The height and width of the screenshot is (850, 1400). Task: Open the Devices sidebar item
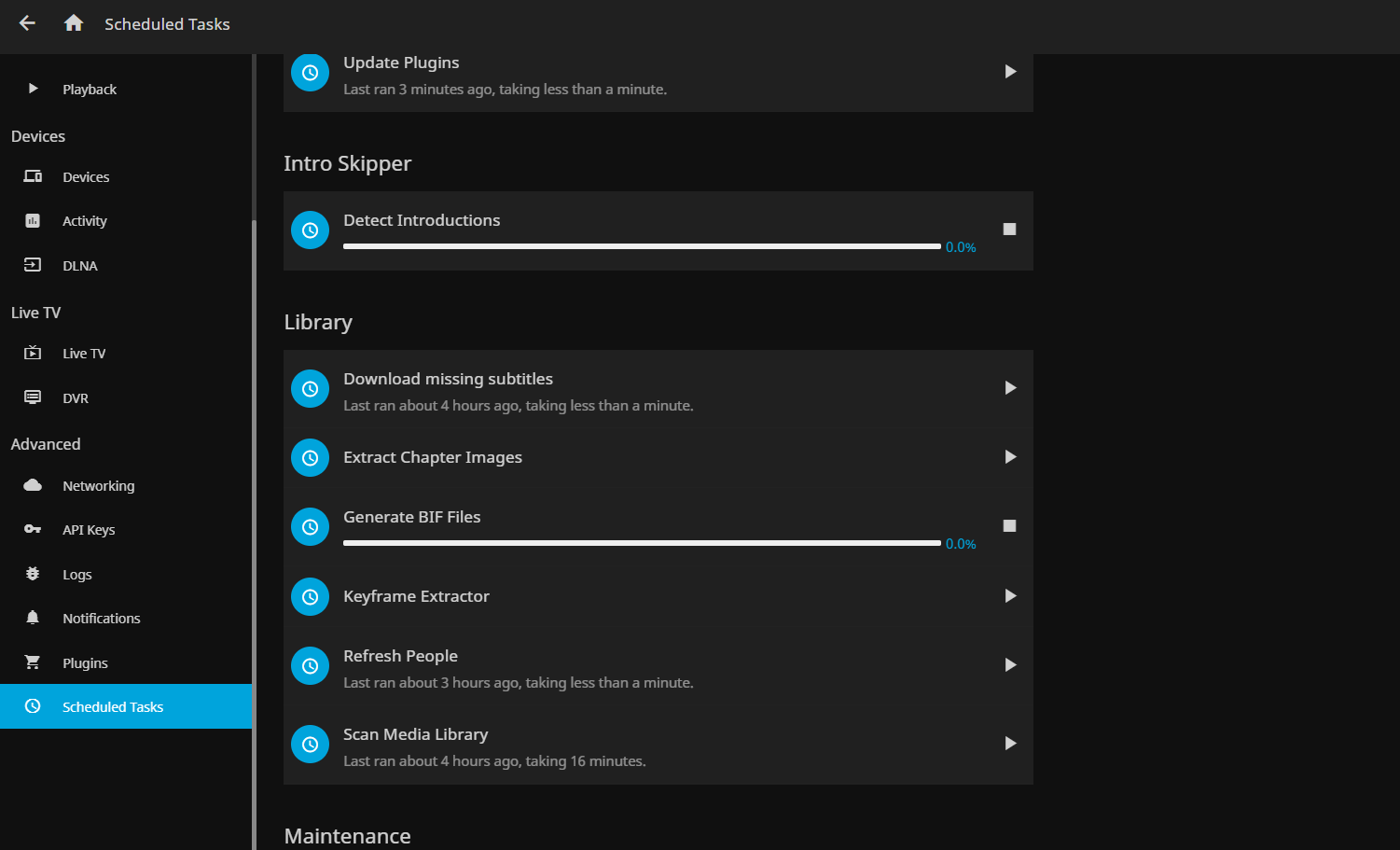(x=86, y=177)
